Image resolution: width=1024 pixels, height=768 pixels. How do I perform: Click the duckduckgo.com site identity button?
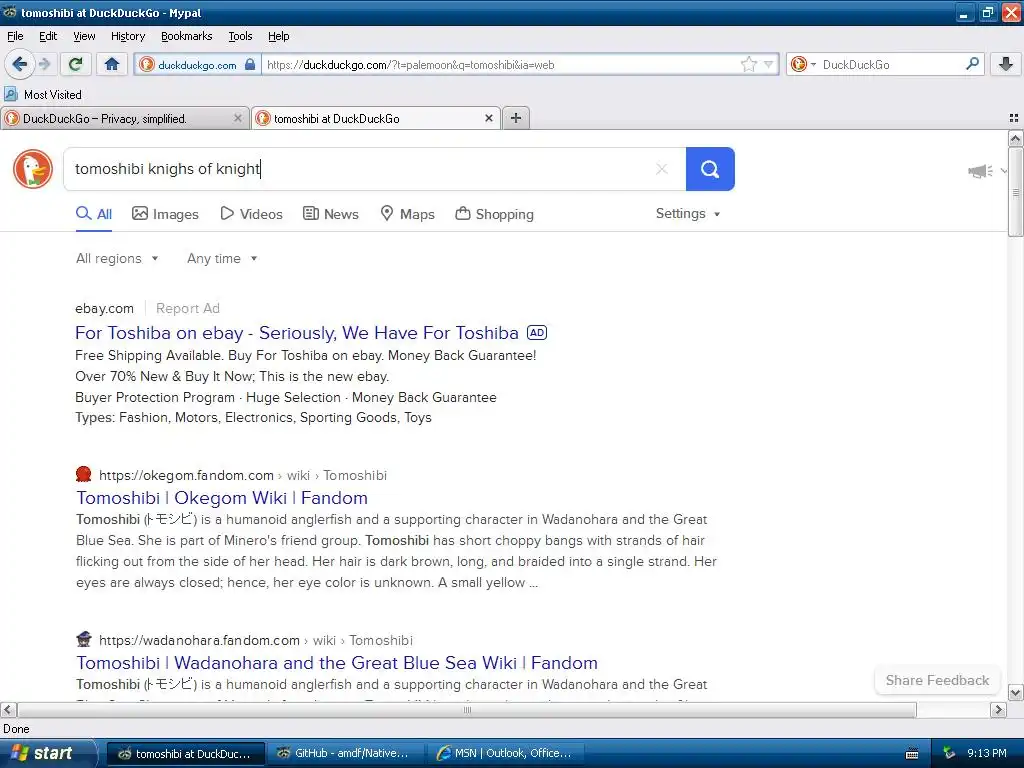pos(197,65)
